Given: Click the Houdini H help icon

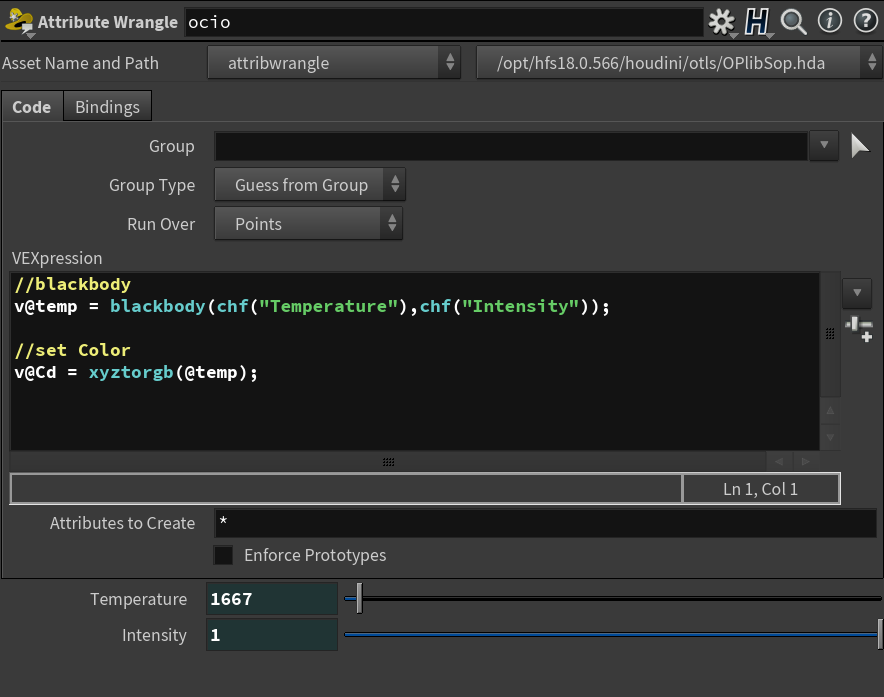Looking at the screenshot, I should point(757,22).
